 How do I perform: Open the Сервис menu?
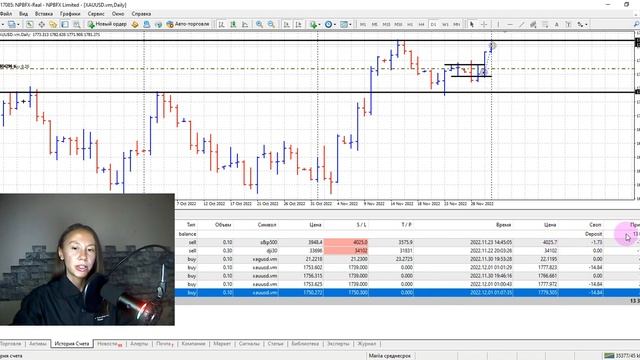pyautogui.click(x=96, y=14)
